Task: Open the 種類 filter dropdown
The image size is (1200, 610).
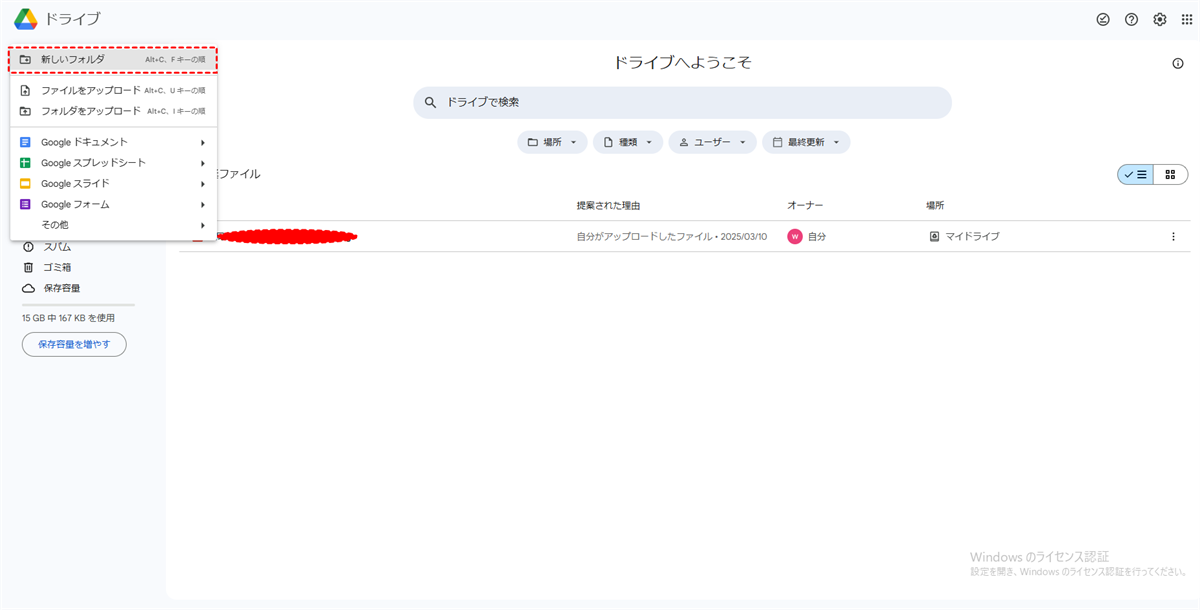Action: [x=628, y=142]
